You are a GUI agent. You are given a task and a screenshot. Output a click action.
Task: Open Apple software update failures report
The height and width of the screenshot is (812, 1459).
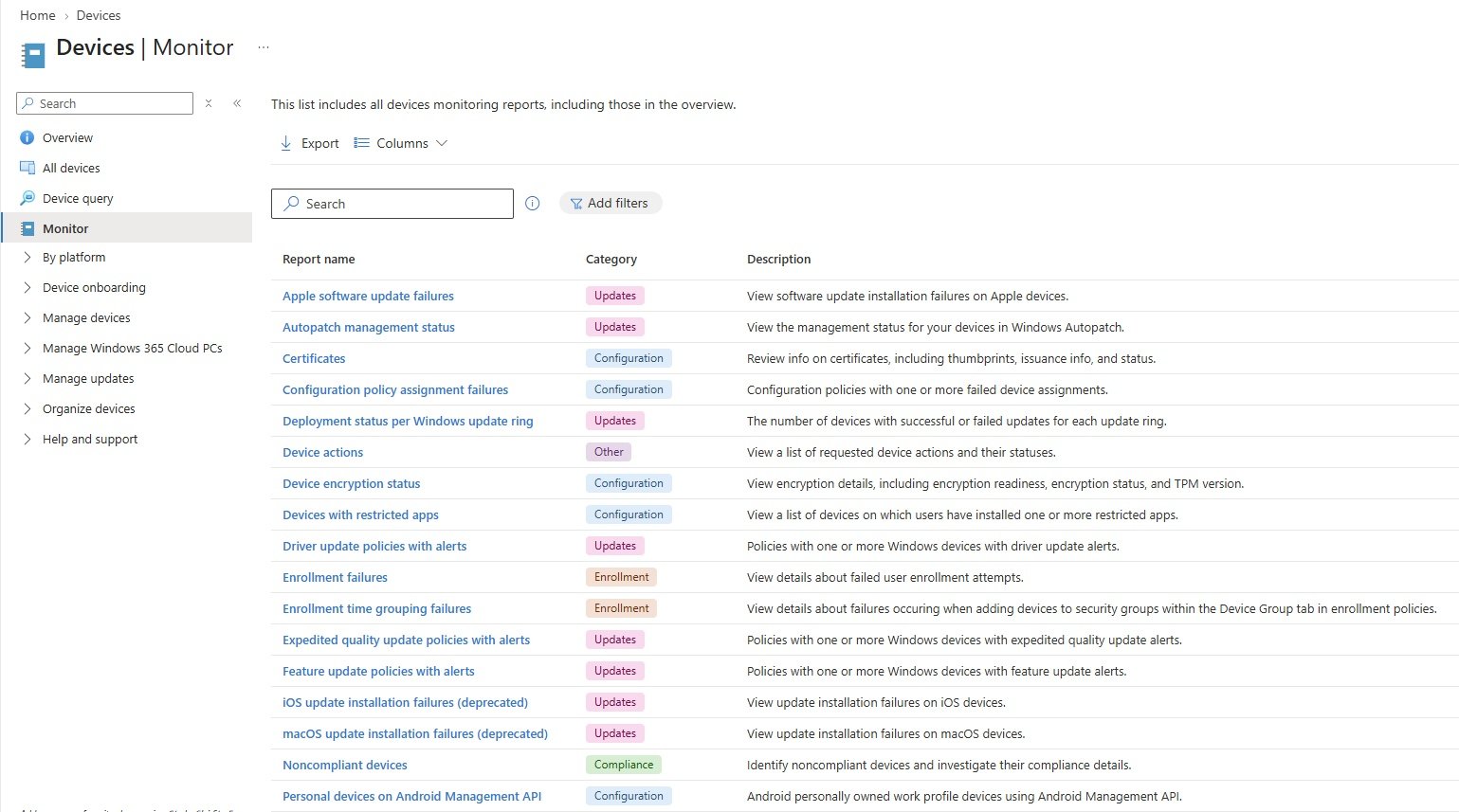pyautogui.click(x=368, y=296)
